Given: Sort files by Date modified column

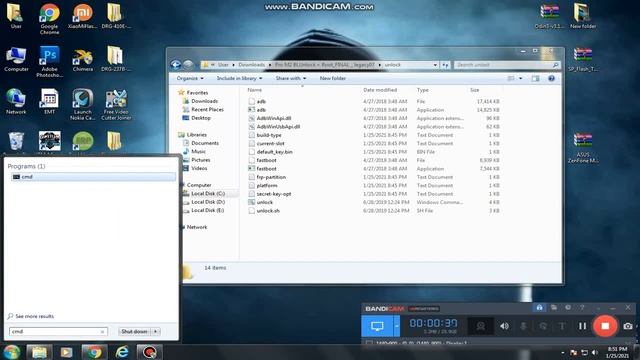Looking at the screenshot, I should (x=380, y=90).
